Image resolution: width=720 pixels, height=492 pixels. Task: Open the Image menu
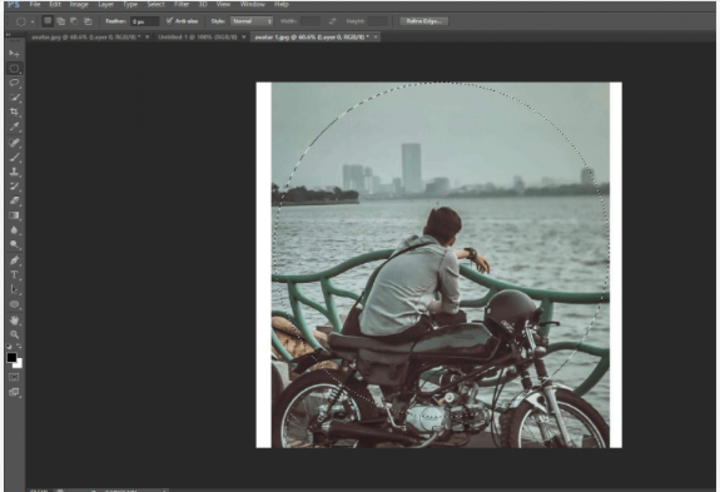79,5
